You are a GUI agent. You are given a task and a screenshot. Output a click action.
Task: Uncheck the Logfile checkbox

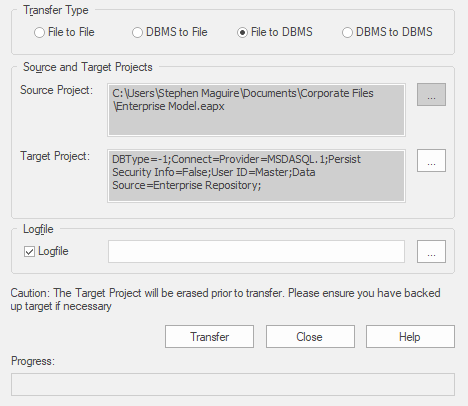coord(29,251)
